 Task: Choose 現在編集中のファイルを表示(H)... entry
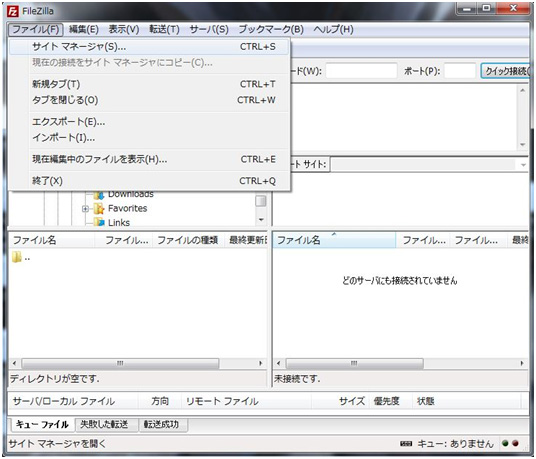(x=149, y=159)
